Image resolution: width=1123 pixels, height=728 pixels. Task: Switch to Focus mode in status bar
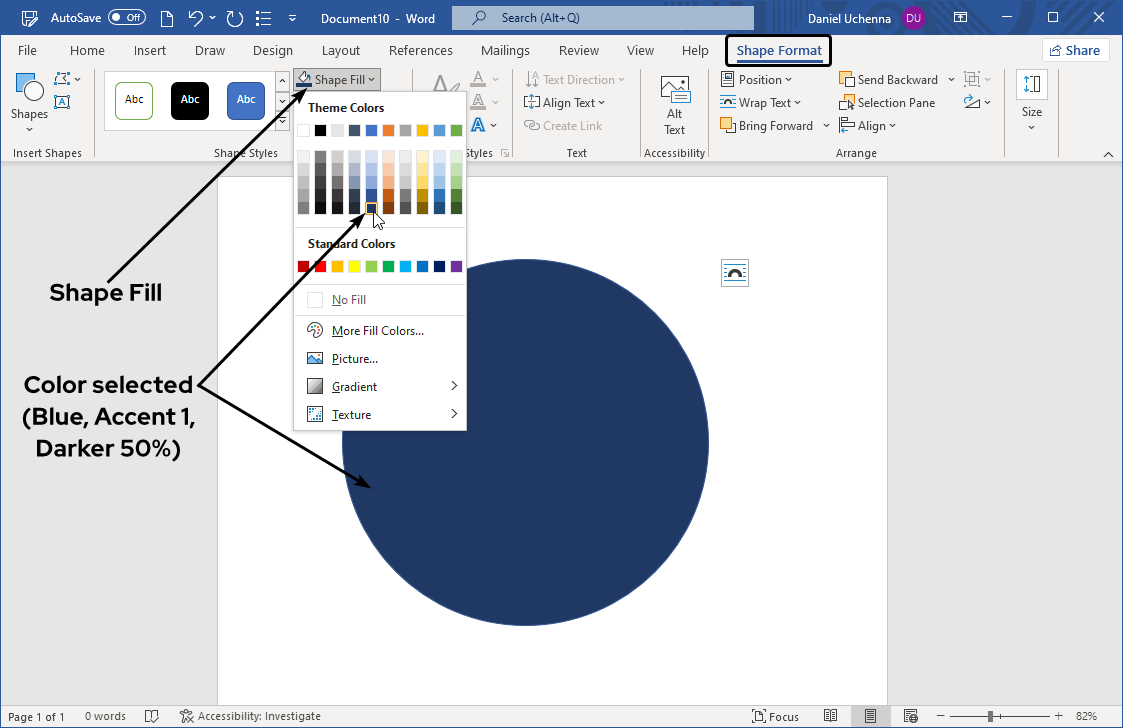pos(776,716)
